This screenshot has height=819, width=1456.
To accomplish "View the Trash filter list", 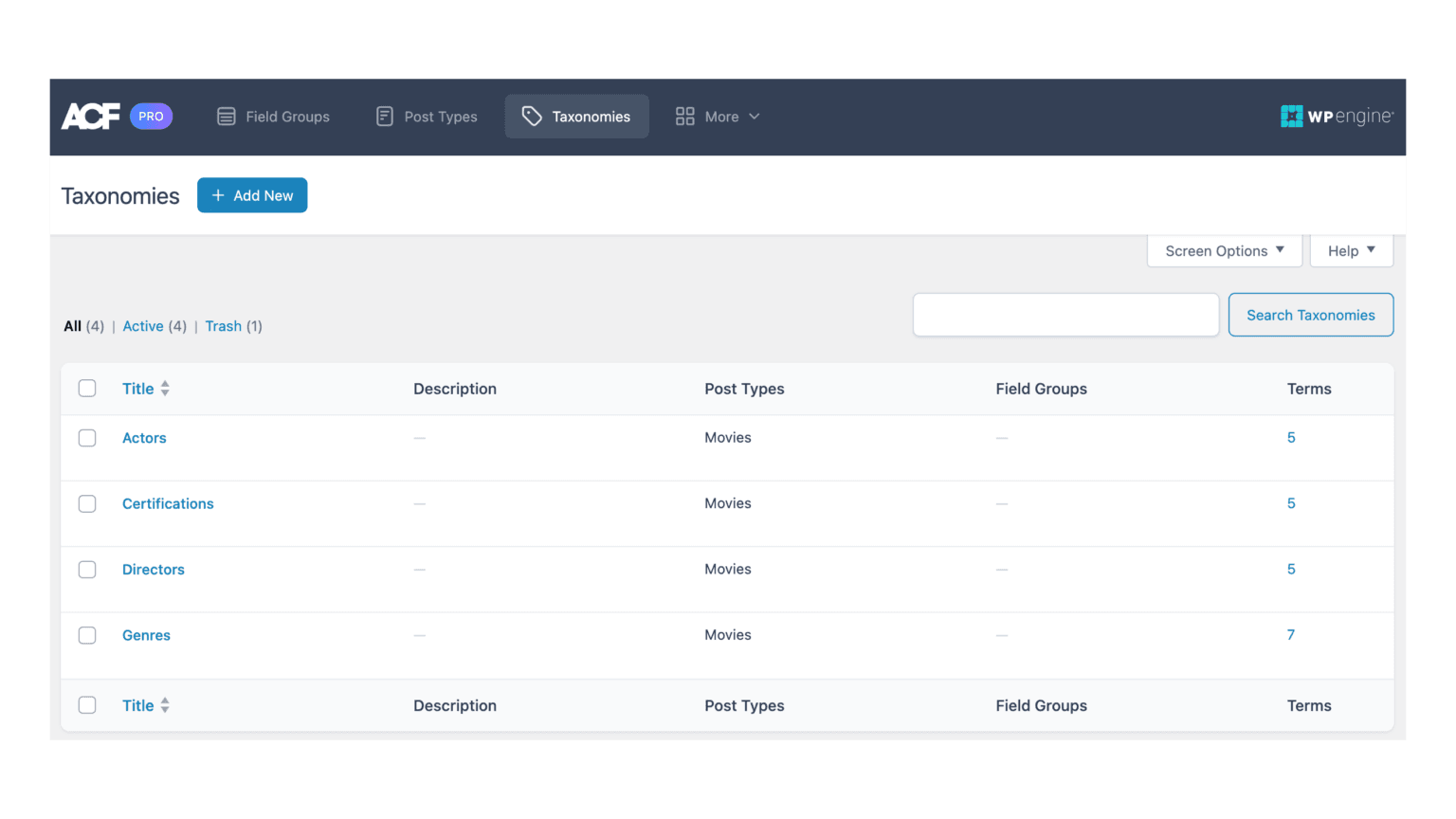I will [x=223, y=326].
